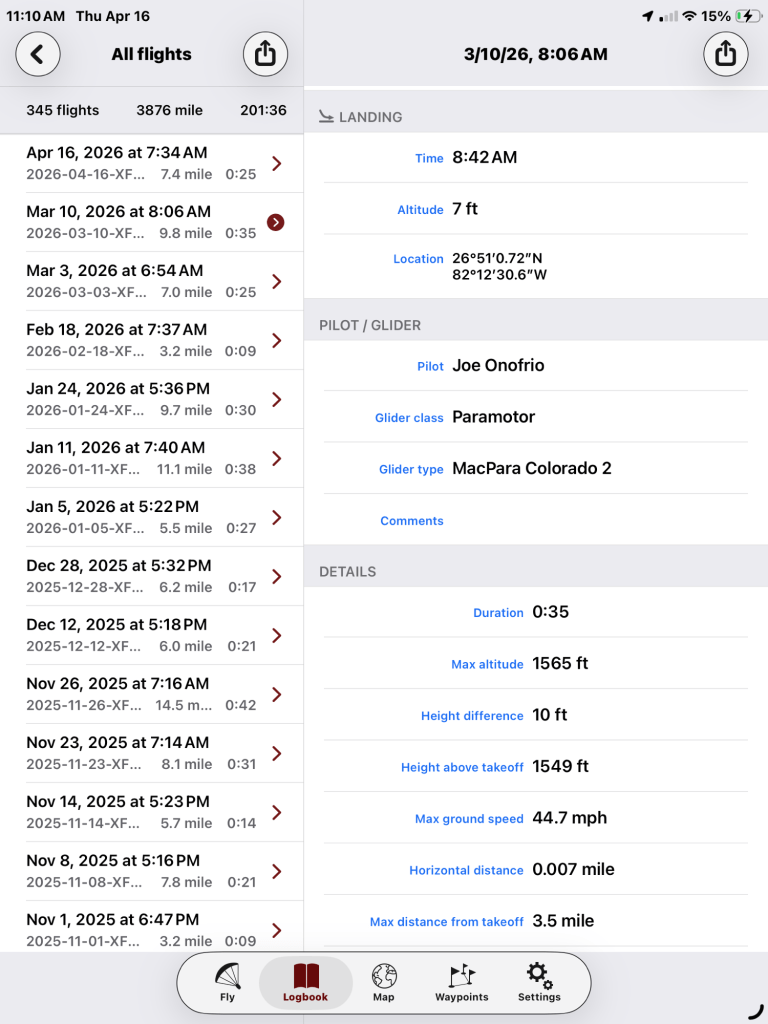Image resolution: width=768 pixels, height=1024 pixels.
Task: Share the All flights list
Action: (x=265, y=54)
